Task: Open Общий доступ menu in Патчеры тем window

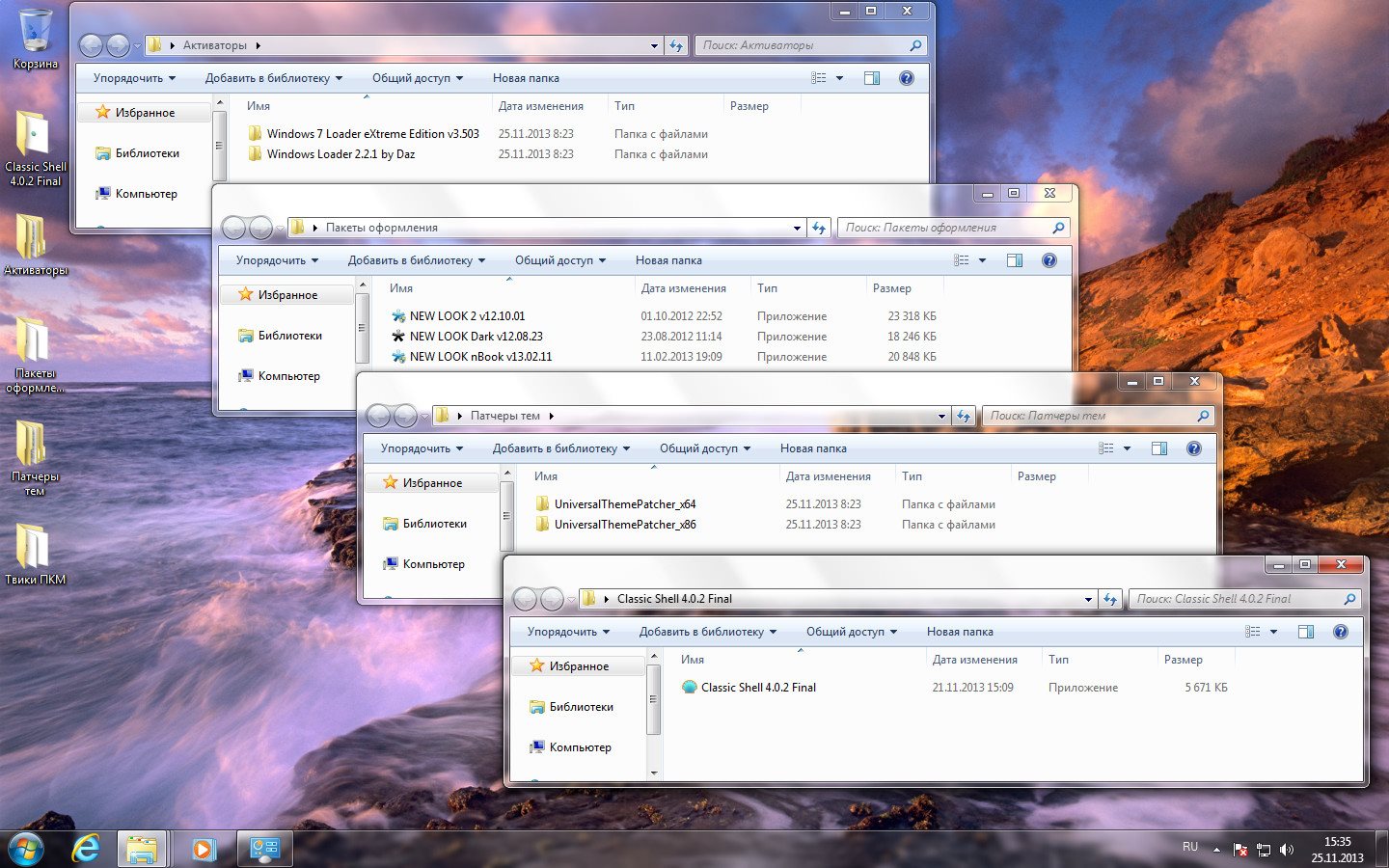Action: 705,448
